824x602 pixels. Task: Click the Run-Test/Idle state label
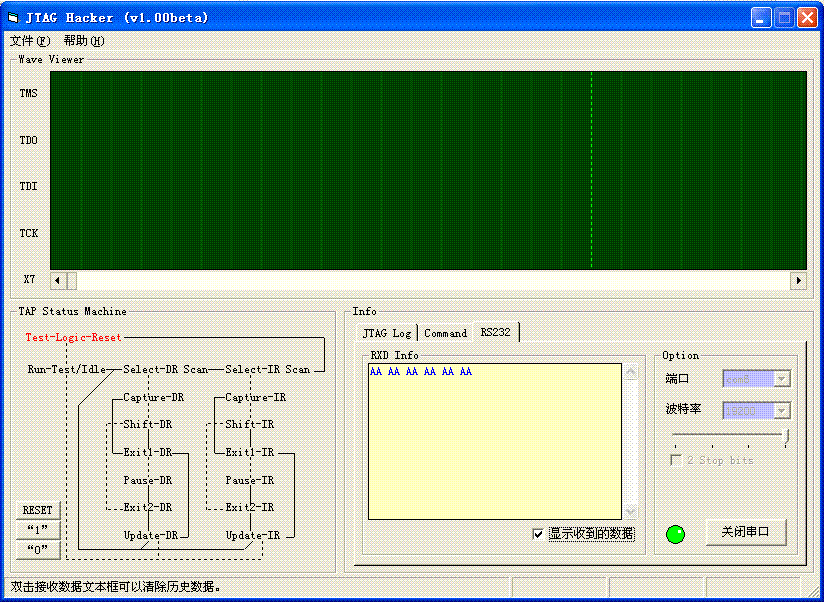point(67,369)
